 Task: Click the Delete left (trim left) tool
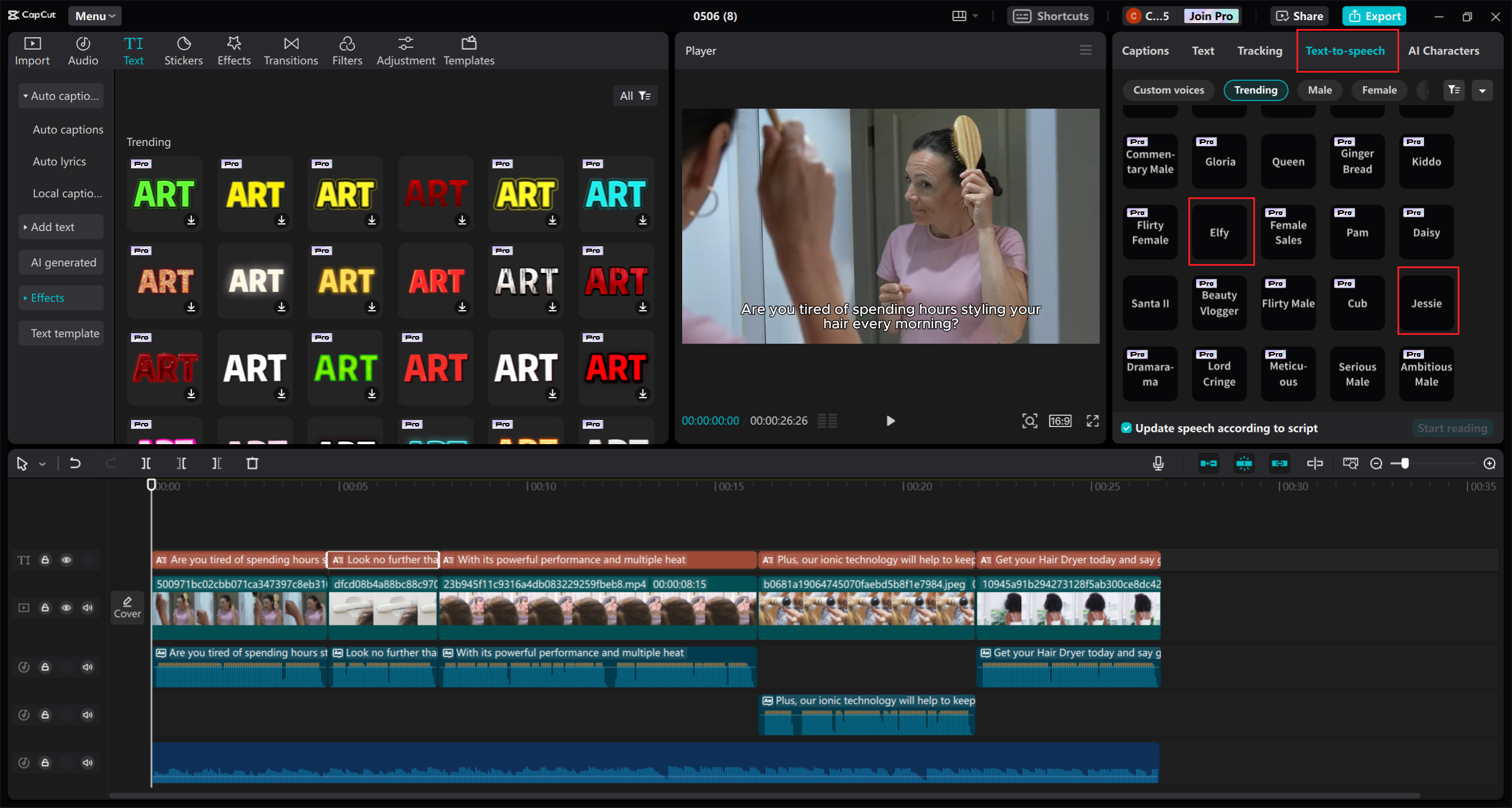click(x=181, y=464)
